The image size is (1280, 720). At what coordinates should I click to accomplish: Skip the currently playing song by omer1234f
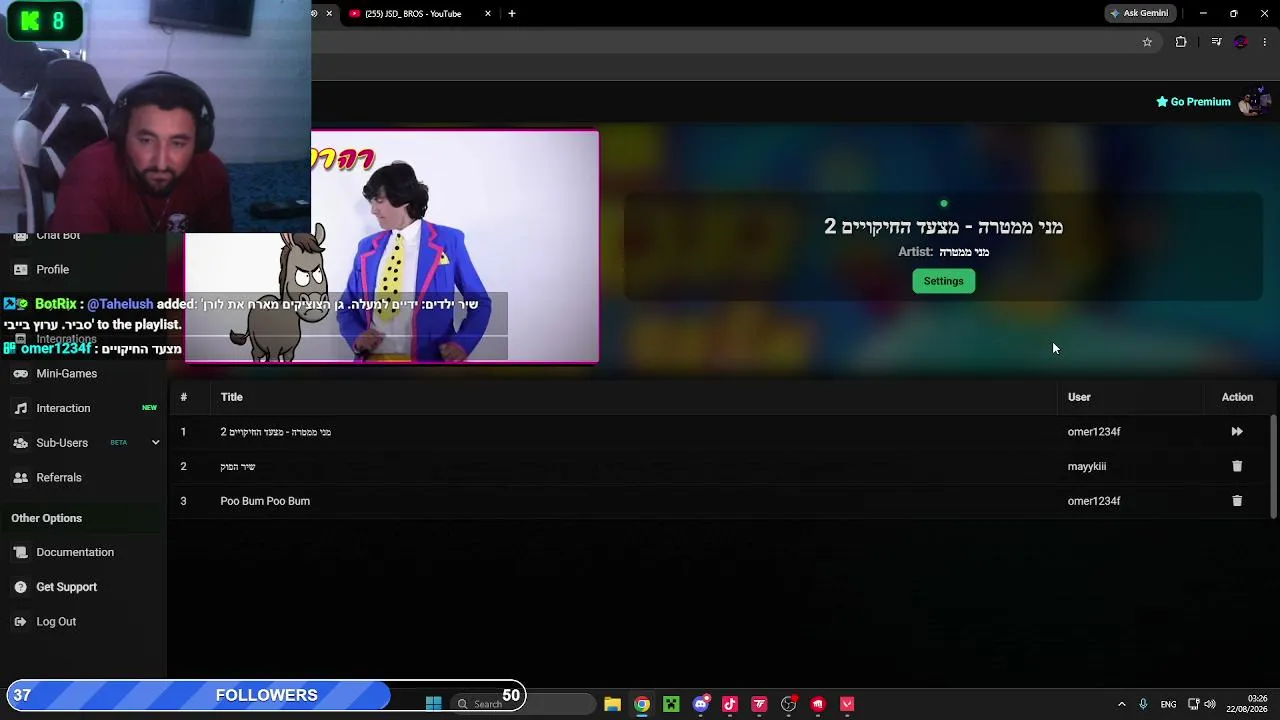[1237, 432]
